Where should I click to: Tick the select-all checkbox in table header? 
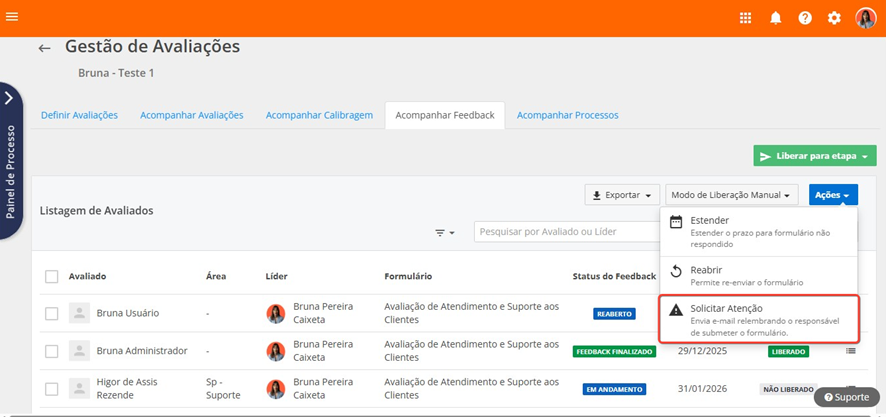51,276
